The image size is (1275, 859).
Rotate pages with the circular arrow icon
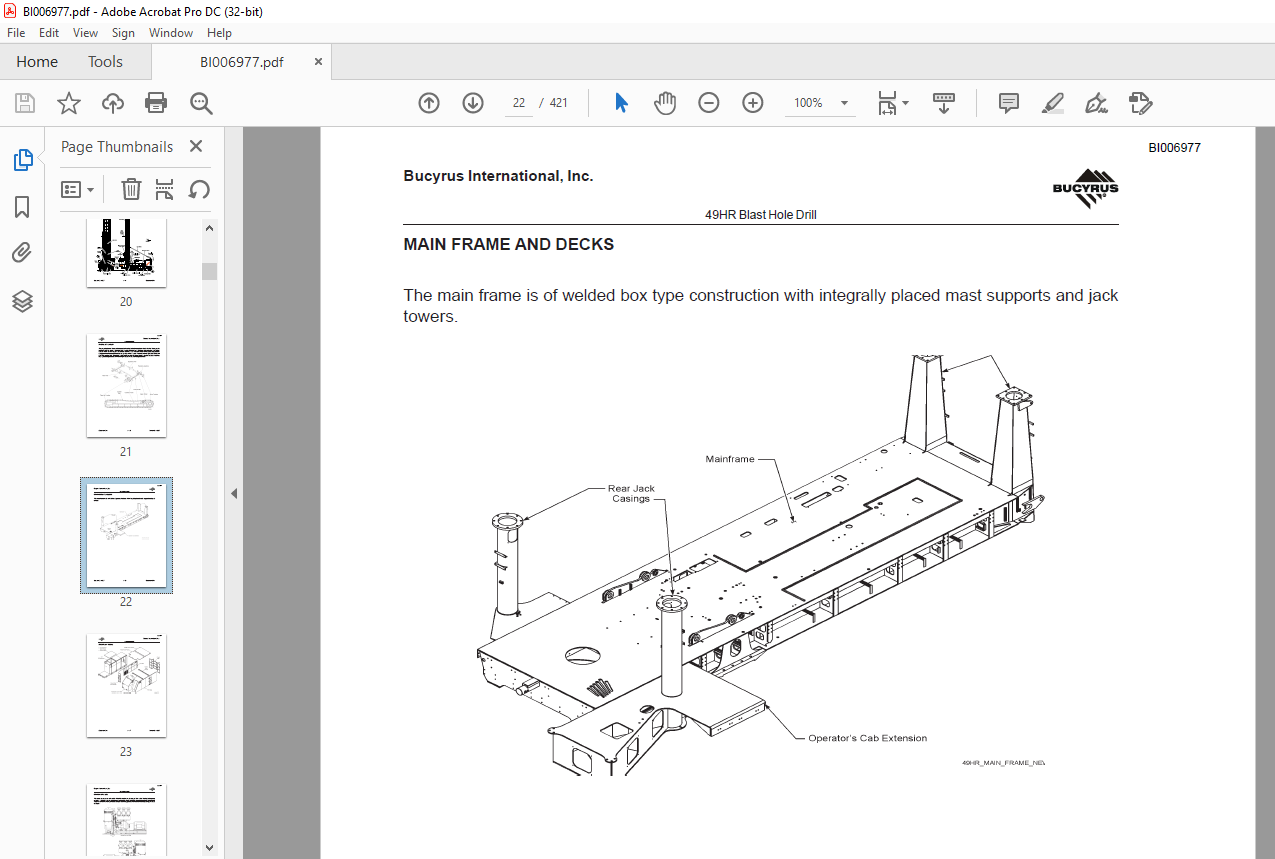click(199, 189)
